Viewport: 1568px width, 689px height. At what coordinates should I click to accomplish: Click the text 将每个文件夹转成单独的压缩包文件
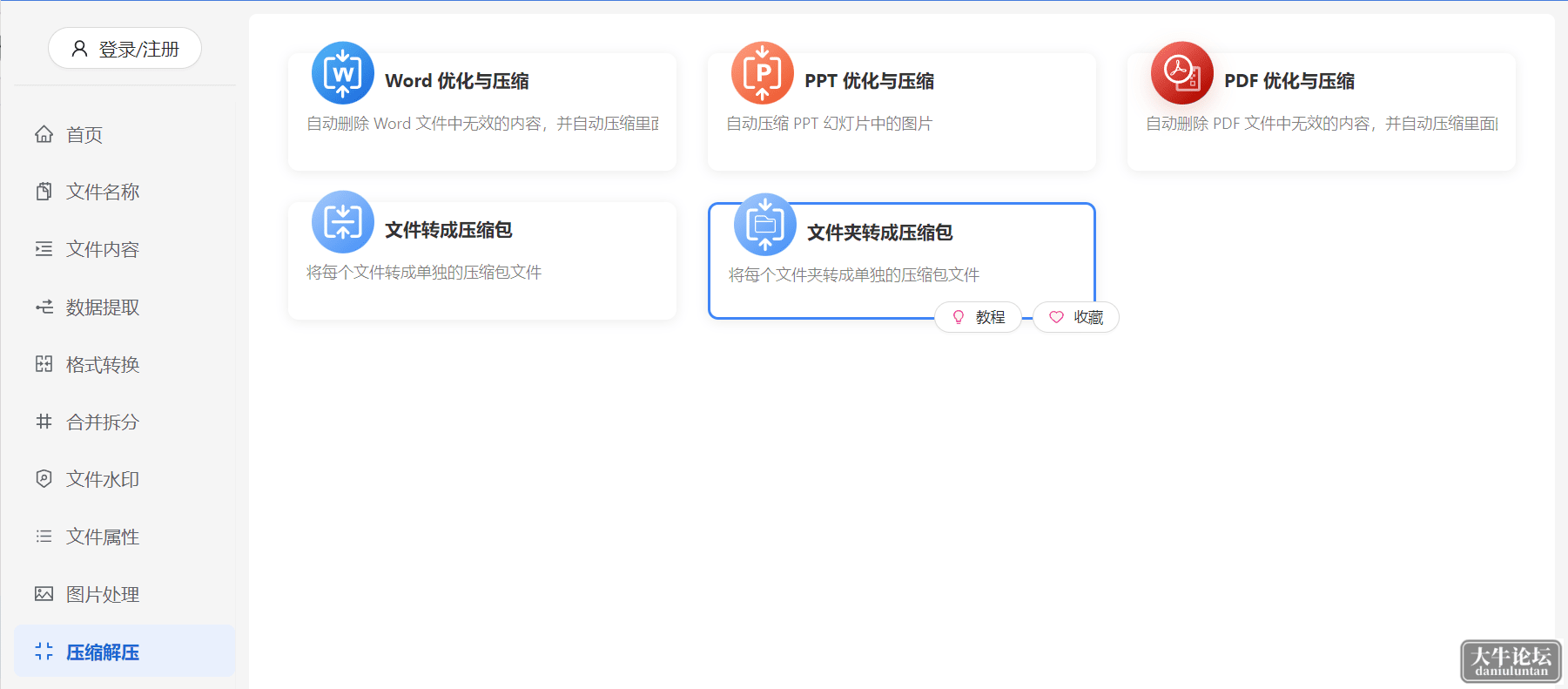coord(854,275)
